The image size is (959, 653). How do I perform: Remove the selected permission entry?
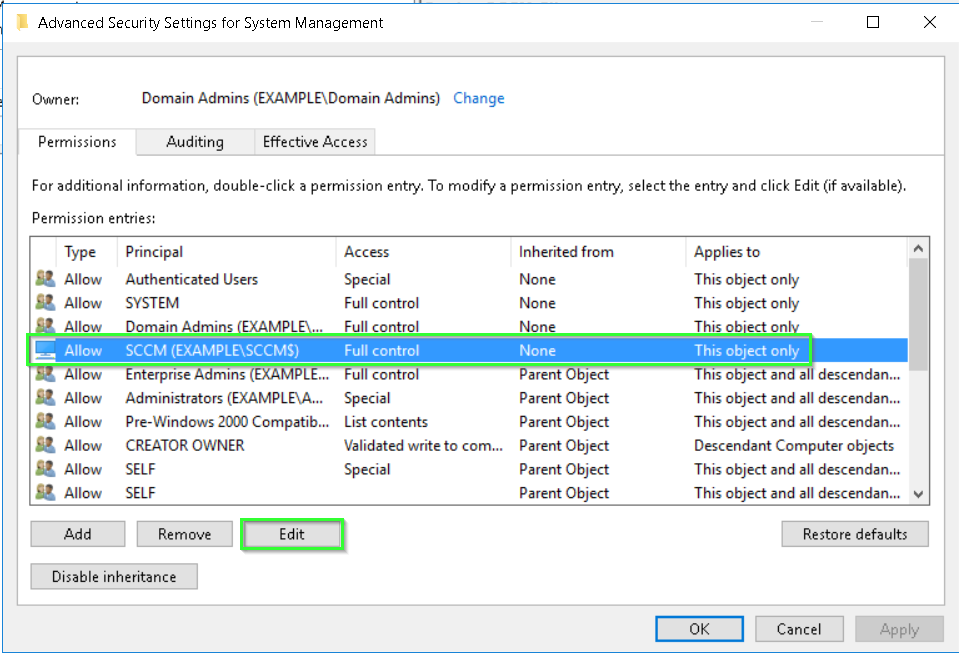tap(184, 534)
